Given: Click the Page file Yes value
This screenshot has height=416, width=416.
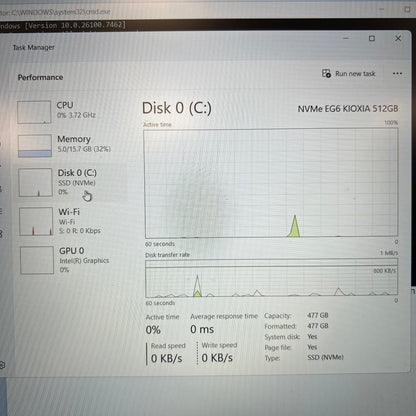Looking at the screenshot, I should pyautogui.click(x=312, y=347).
